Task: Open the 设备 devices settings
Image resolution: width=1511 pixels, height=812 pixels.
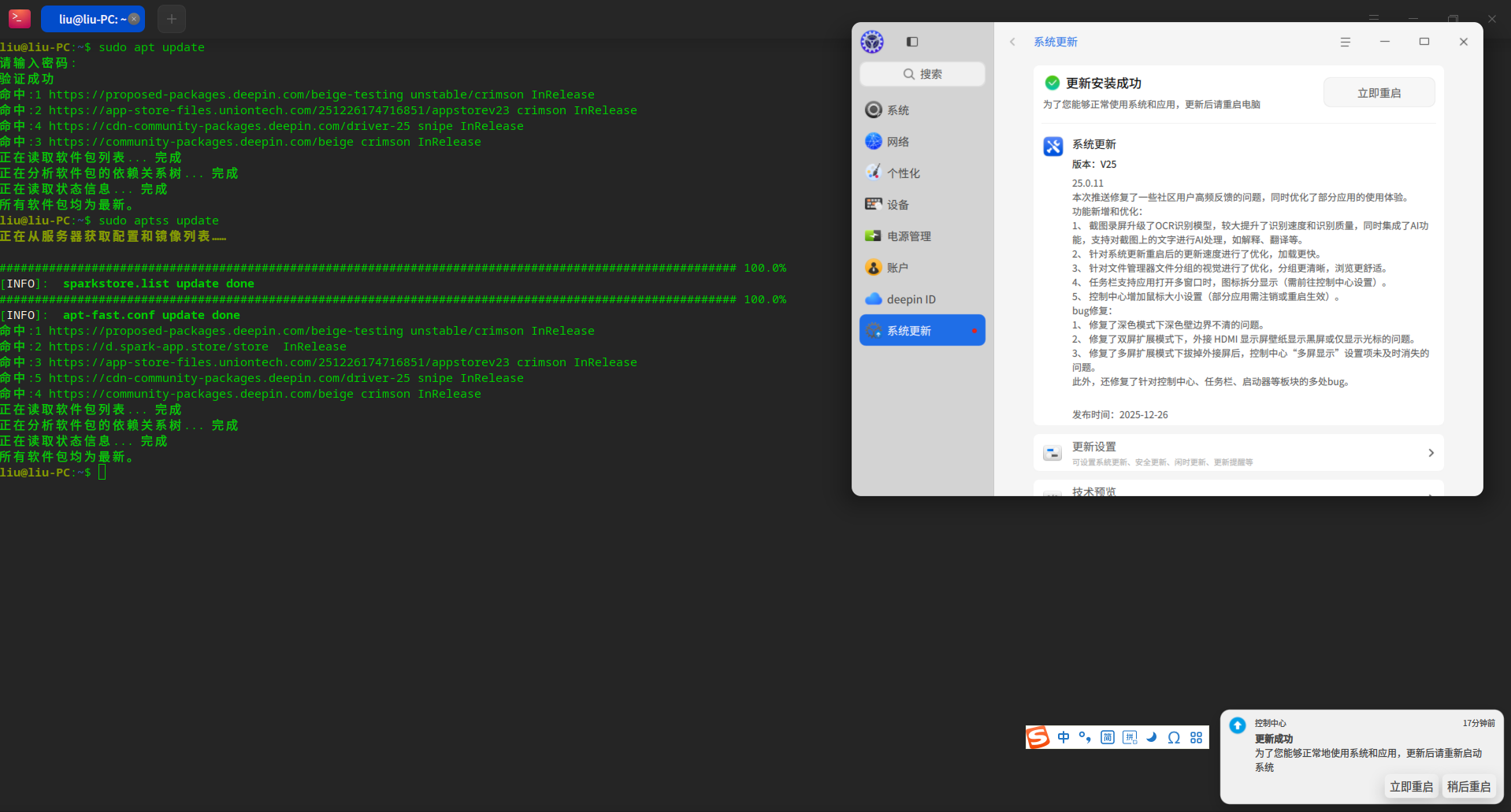Action: tap(923, 205)
